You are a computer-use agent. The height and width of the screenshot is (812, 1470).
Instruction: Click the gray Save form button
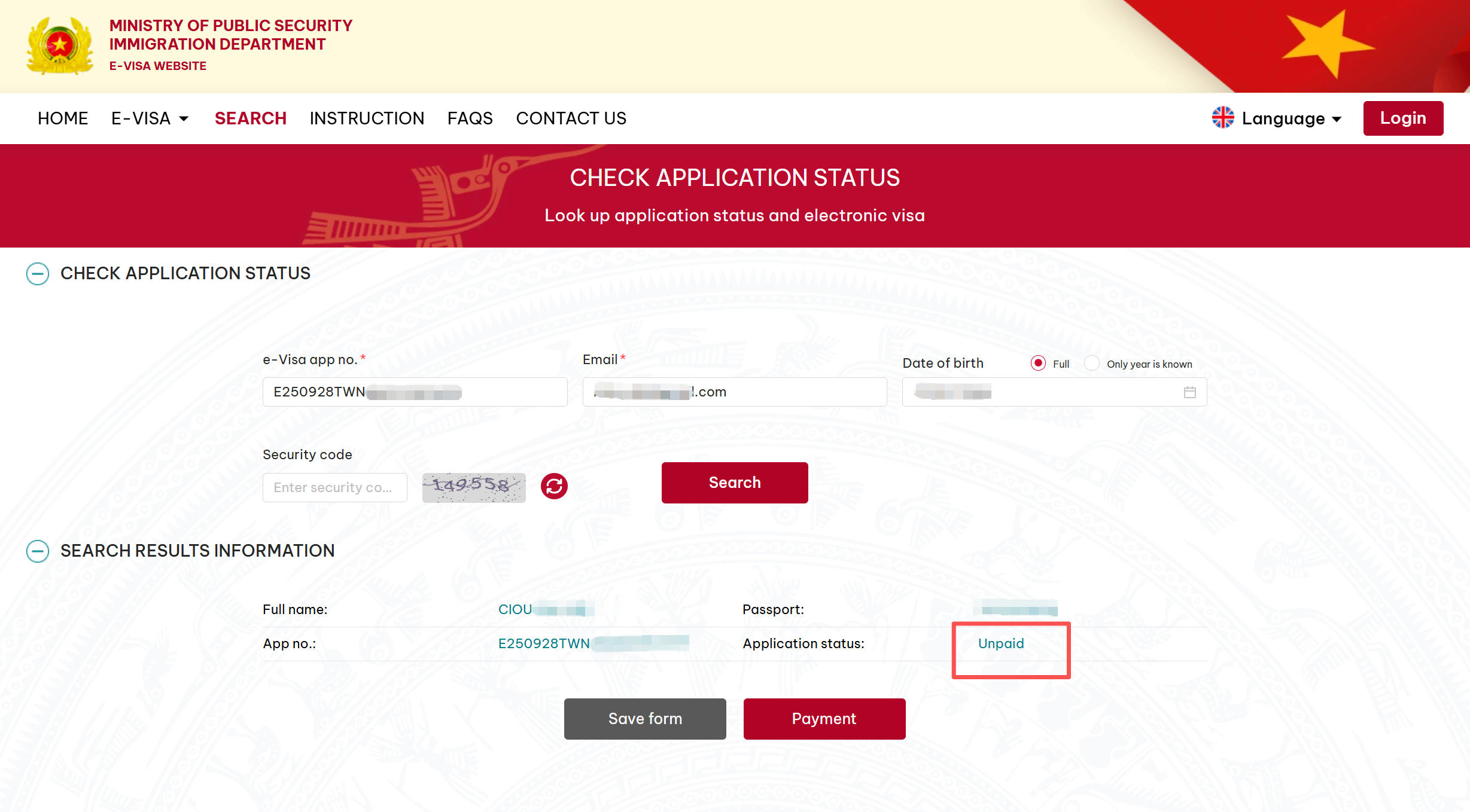645,719
